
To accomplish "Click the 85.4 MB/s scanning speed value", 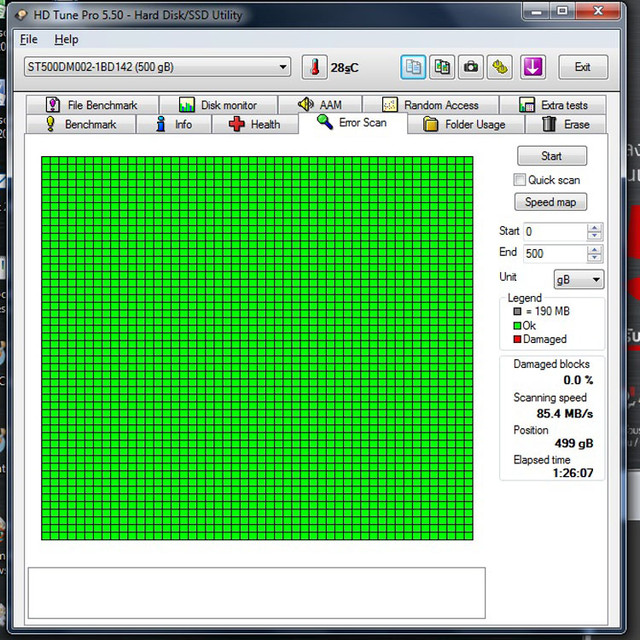I will click(564, 413).
